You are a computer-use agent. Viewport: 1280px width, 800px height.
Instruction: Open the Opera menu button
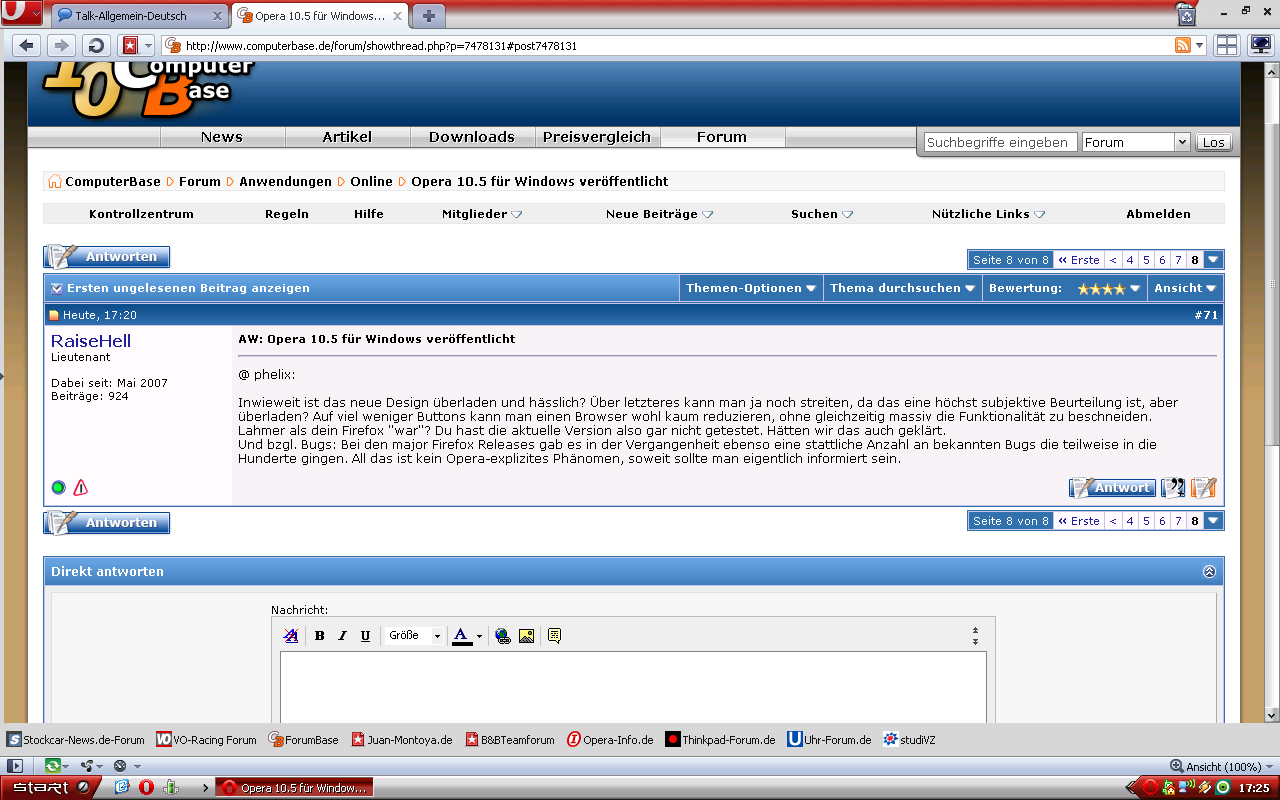tap(21, 13)
